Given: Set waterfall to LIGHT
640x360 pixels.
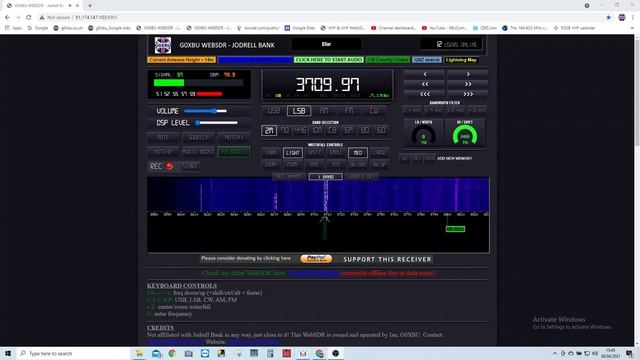Looking at the screenshot, I should (x=293, y=153).
